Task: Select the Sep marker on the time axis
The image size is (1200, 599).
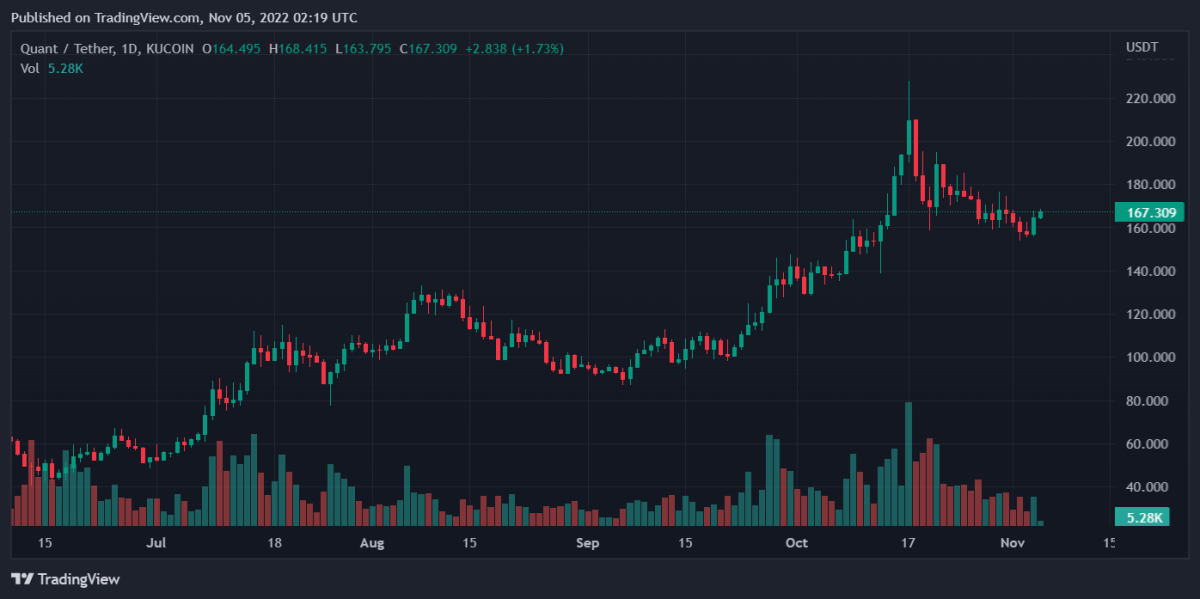Action: [588, 543]
